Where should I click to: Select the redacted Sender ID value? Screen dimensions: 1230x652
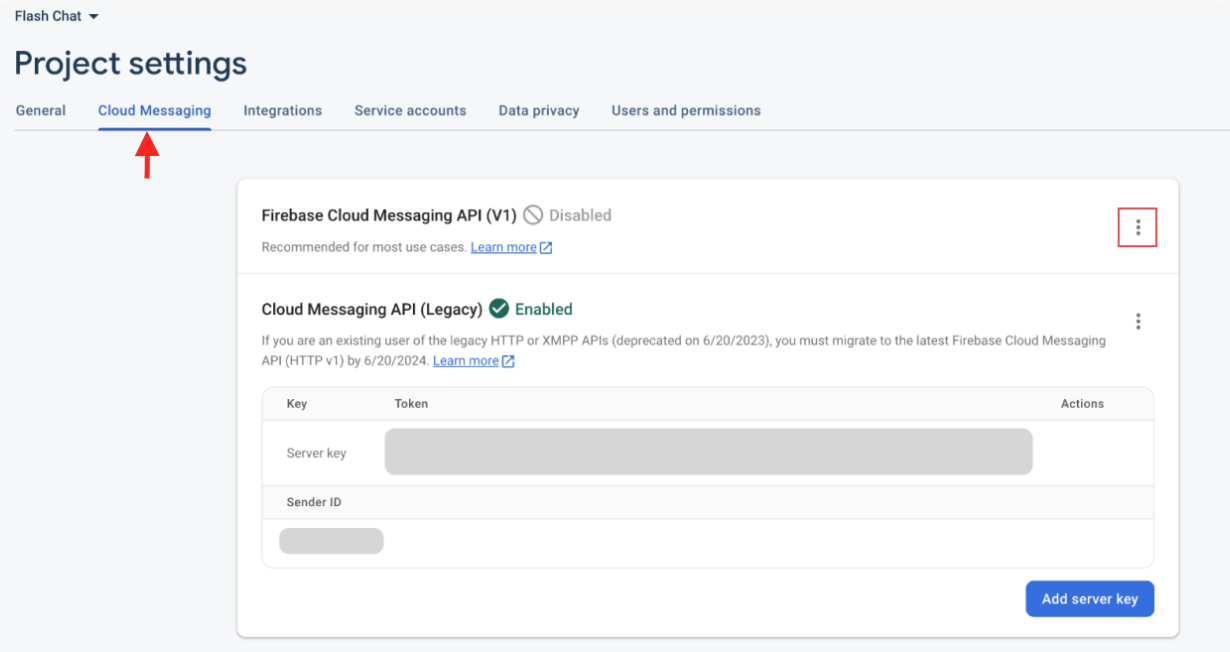(x=331, y=541)
